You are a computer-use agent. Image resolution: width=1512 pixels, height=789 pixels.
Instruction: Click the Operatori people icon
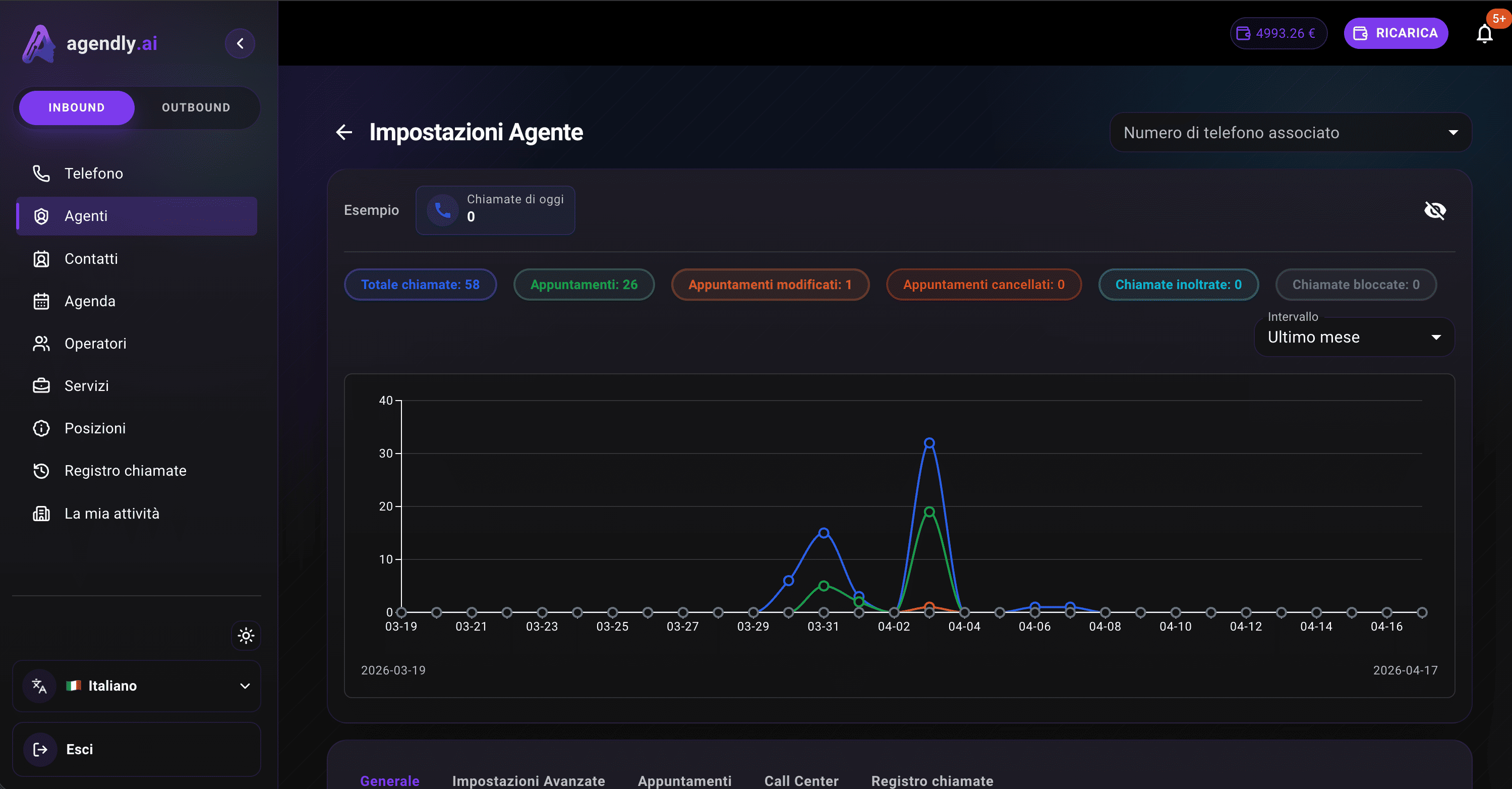pyautogui.click(x=41, y=344)
